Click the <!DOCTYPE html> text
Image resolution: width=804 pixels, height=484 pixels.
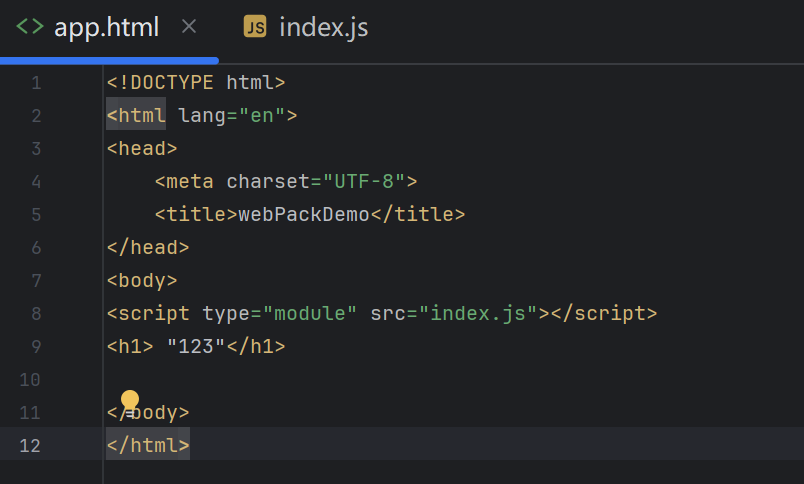click(196, 83)
